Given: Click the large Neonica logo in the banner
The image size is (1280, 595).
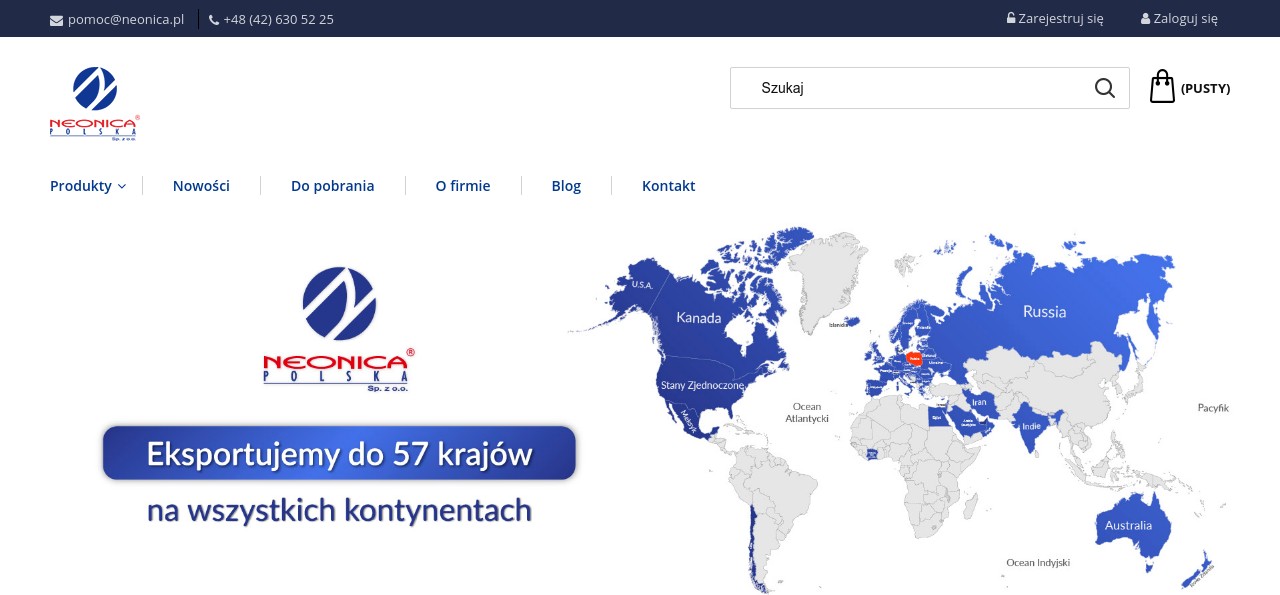Looking at the screenshot, I should [x=338, y=329].
